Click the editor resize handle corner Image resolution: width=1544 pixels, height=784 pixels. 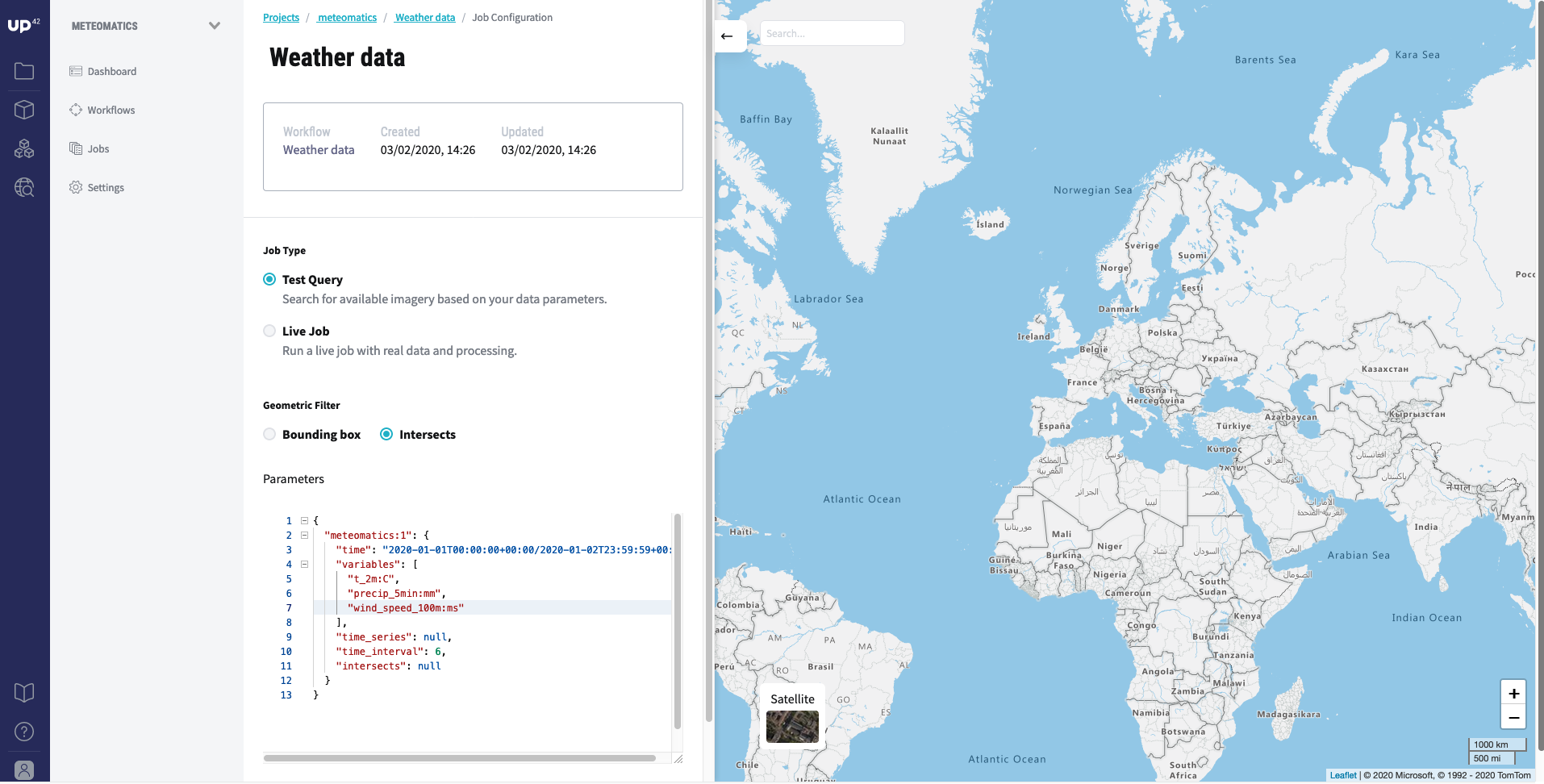pyautogui.click(x=678, y=758)
